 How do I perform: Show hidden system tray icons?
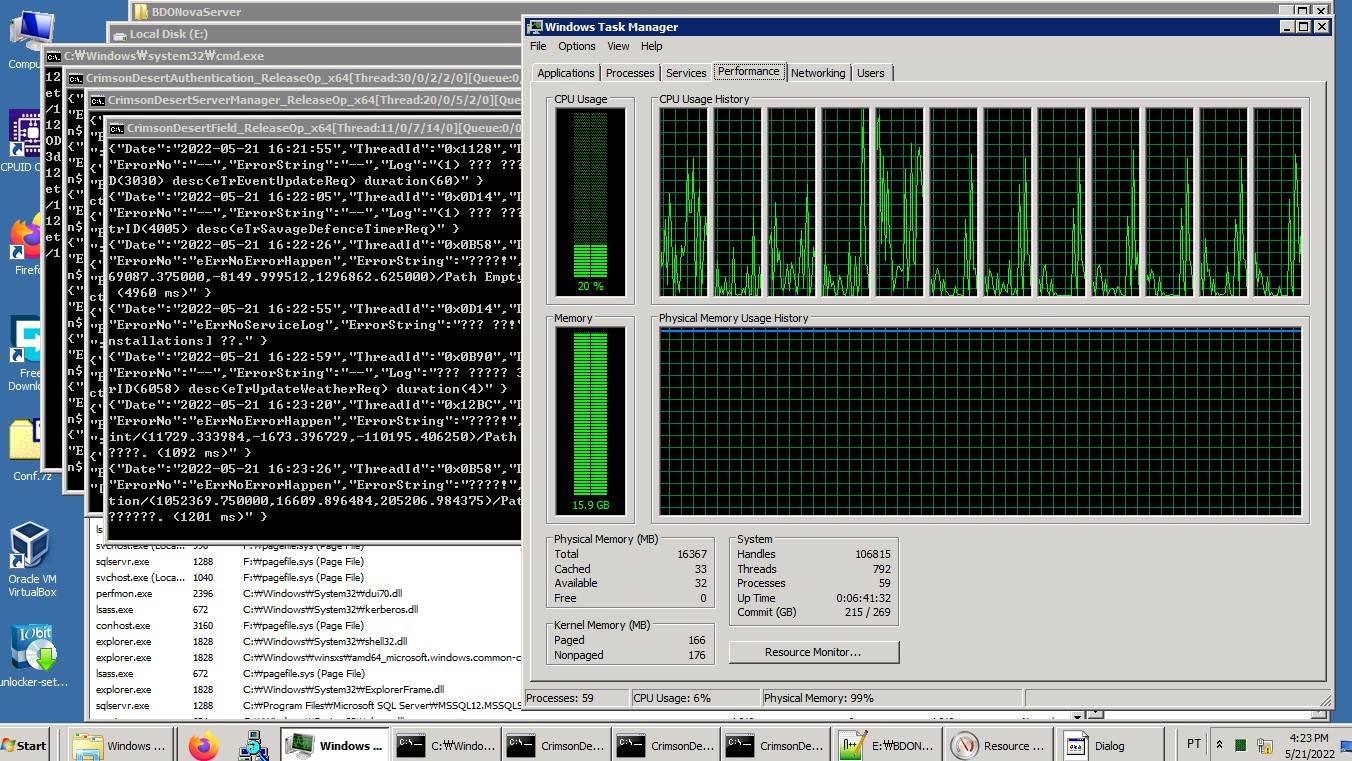click(x=1219, y=745)
